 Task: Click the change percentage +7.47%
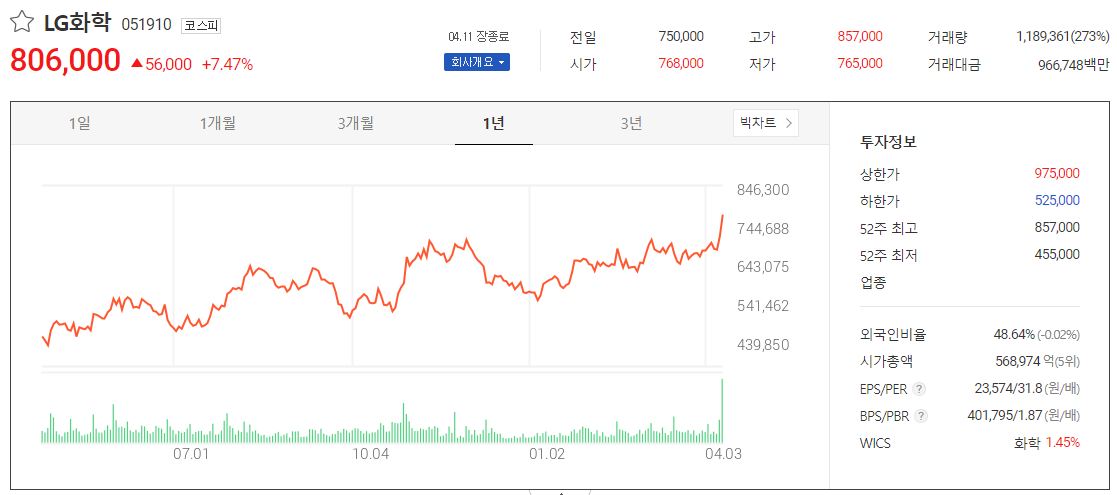point(227,65)
